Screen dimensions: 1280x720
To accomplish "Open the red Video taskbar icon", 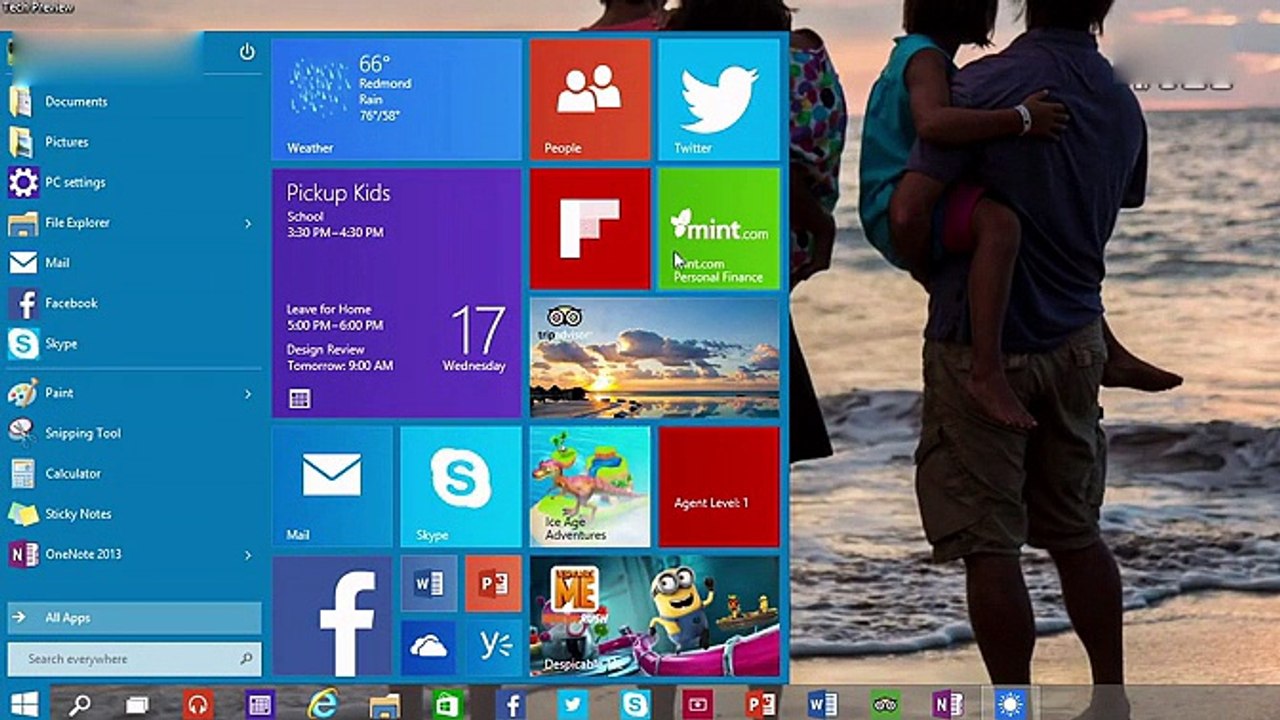I will 697,704.
